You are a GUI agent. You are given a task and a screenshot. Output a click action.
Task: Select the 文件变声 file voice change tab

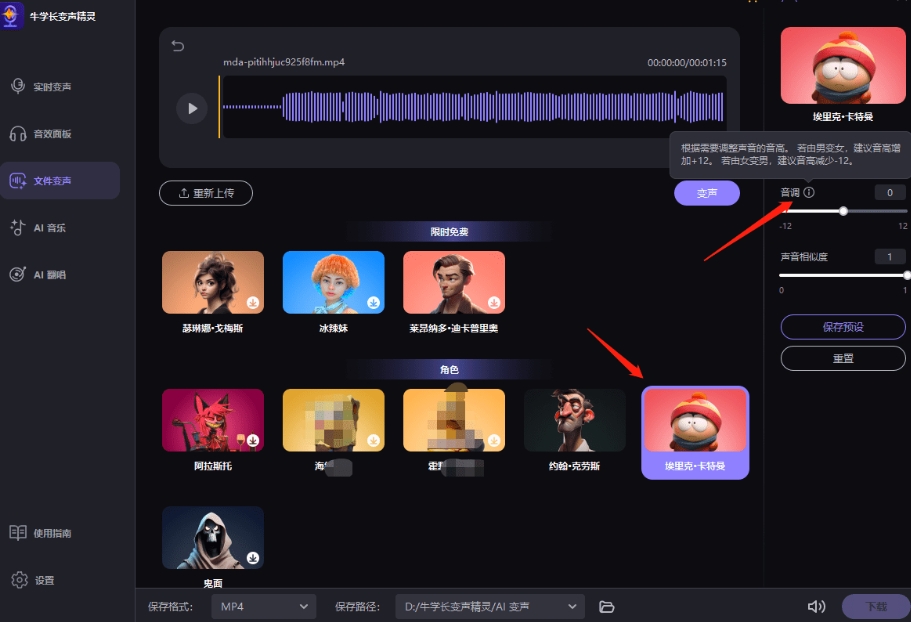click(x=60, y=181)
